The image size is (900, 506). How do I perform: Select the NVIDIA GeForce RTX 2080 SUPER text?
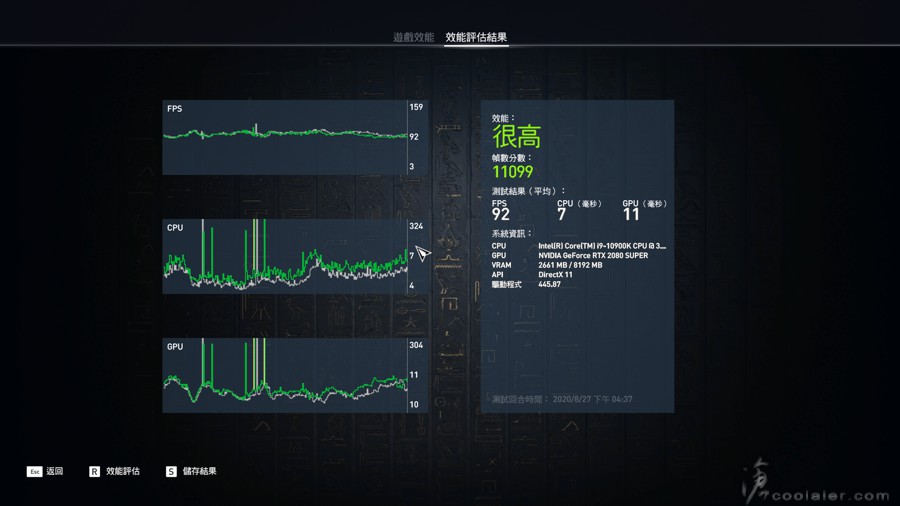coord(593,255)
